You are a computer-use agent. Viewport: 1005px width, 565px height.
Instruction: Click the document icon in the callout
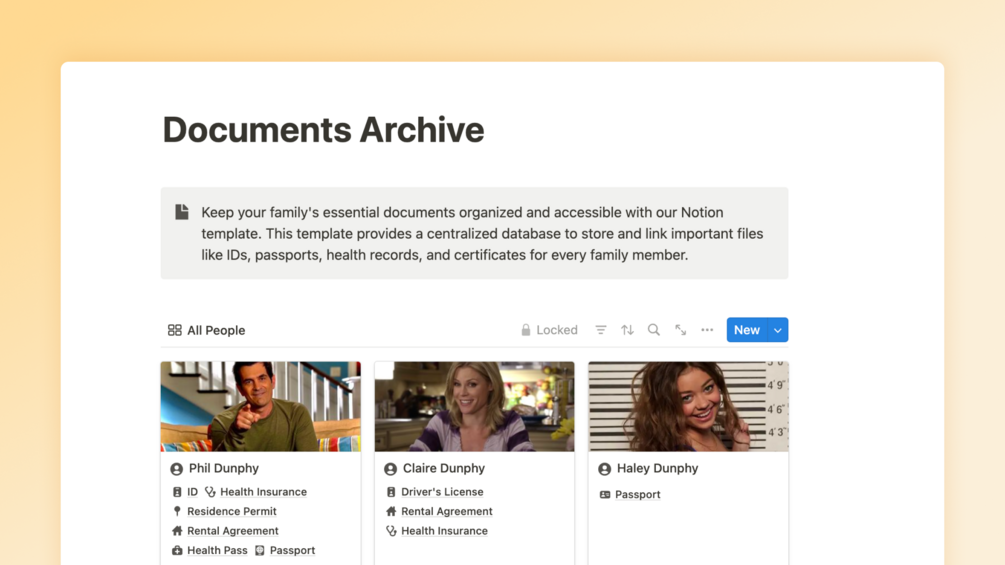(182, 212)
